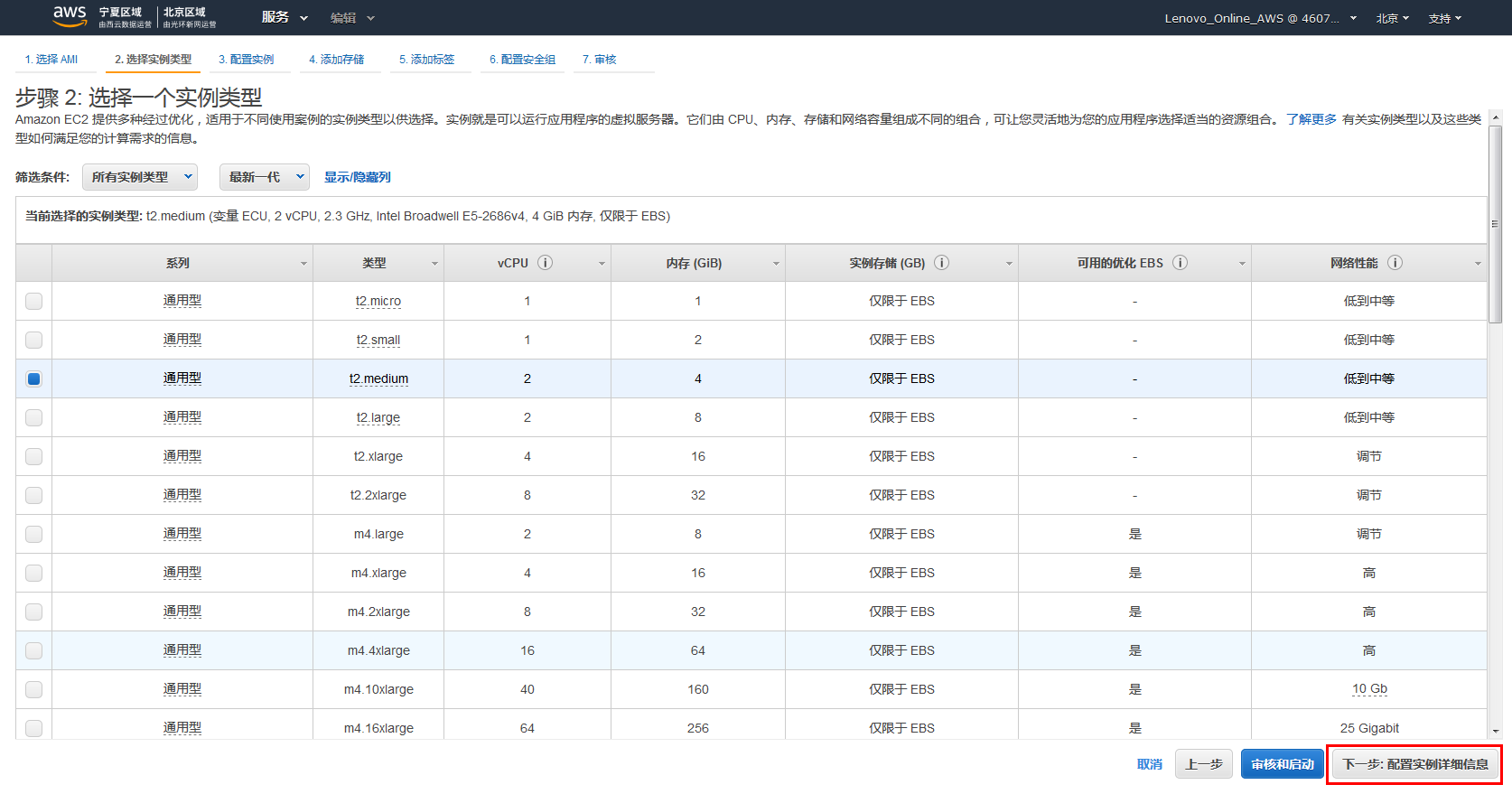Go to step 1 选择 AMI tab
The height and width of the screenshot is (794, 1512).
[51, 60]
